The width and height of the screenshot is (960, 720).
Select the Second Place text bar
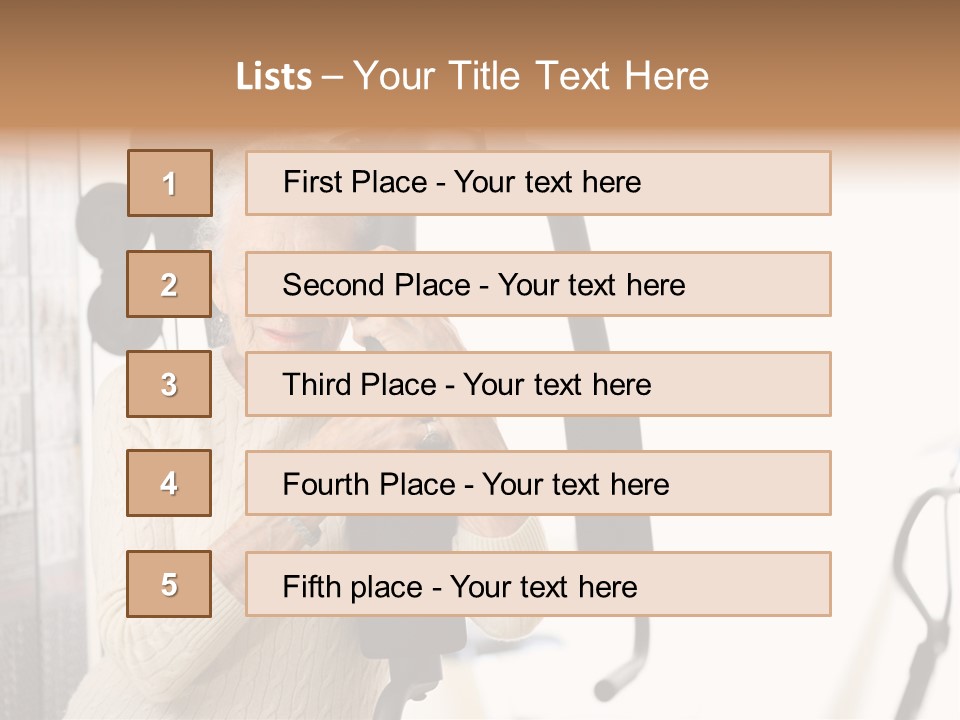(538, 284)
